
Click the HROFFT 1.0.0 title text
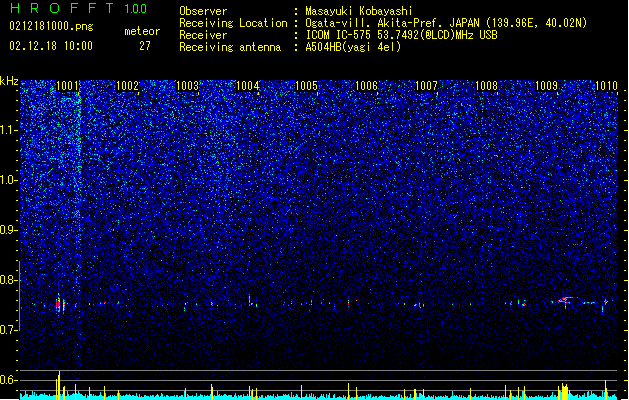[78, 8]
